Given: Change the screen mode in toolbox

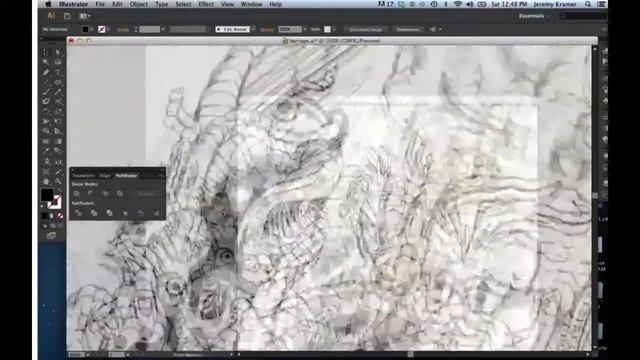Looking at the screenshot, I should click(51, 236).
